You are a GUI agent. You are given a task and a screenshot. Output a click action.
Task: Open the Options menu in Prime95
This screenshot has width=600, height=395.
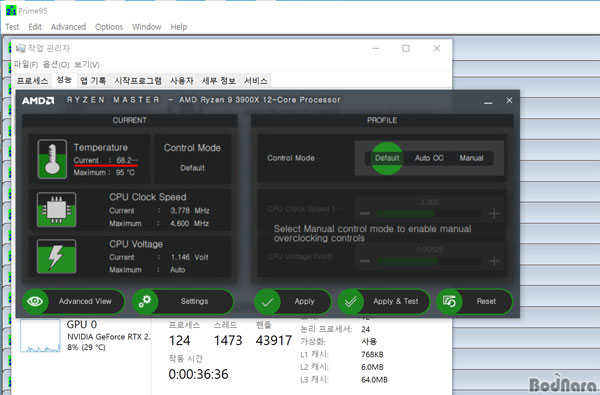tap(109, 27)
